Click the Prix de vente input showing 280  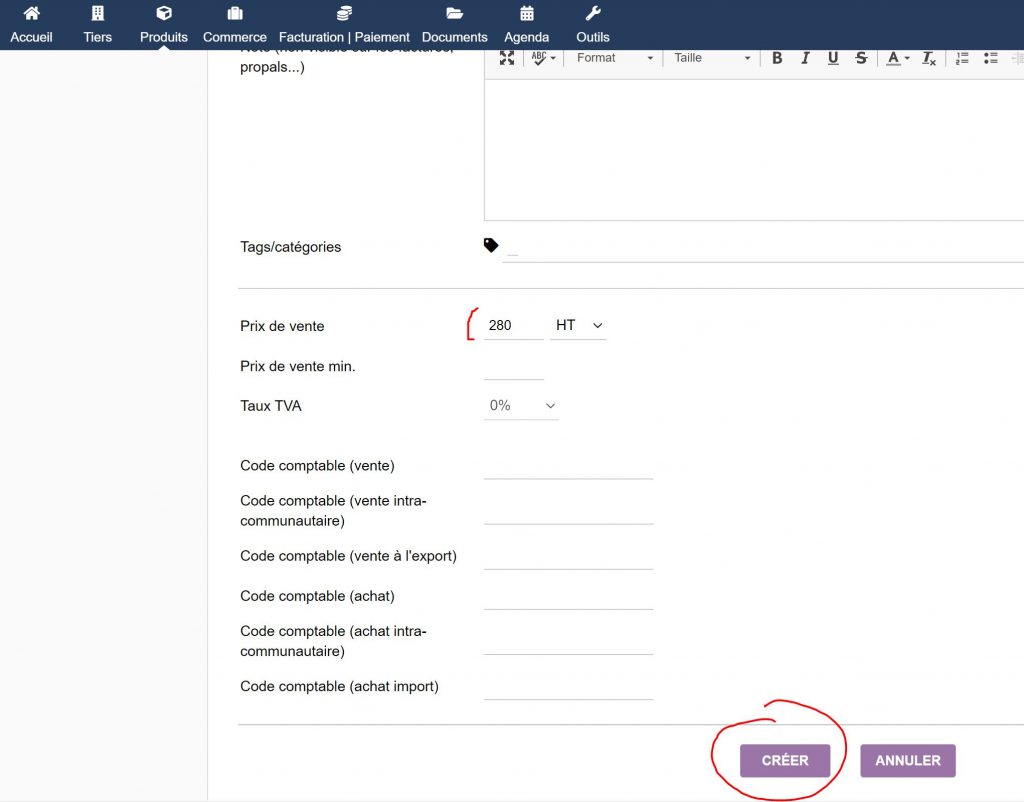click(x=512, y=324)
